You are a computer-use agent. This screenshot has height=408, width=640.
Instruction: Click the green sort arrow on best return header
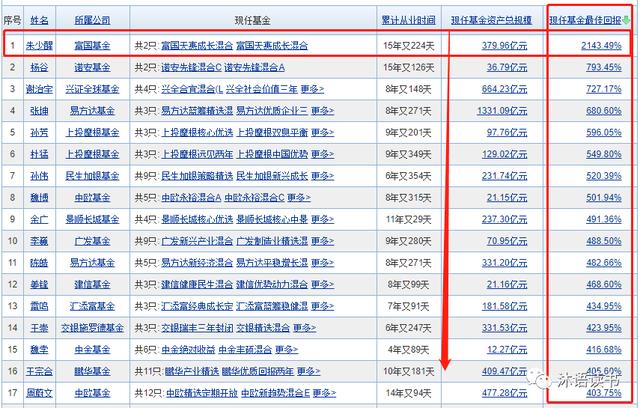click(627, 20)
